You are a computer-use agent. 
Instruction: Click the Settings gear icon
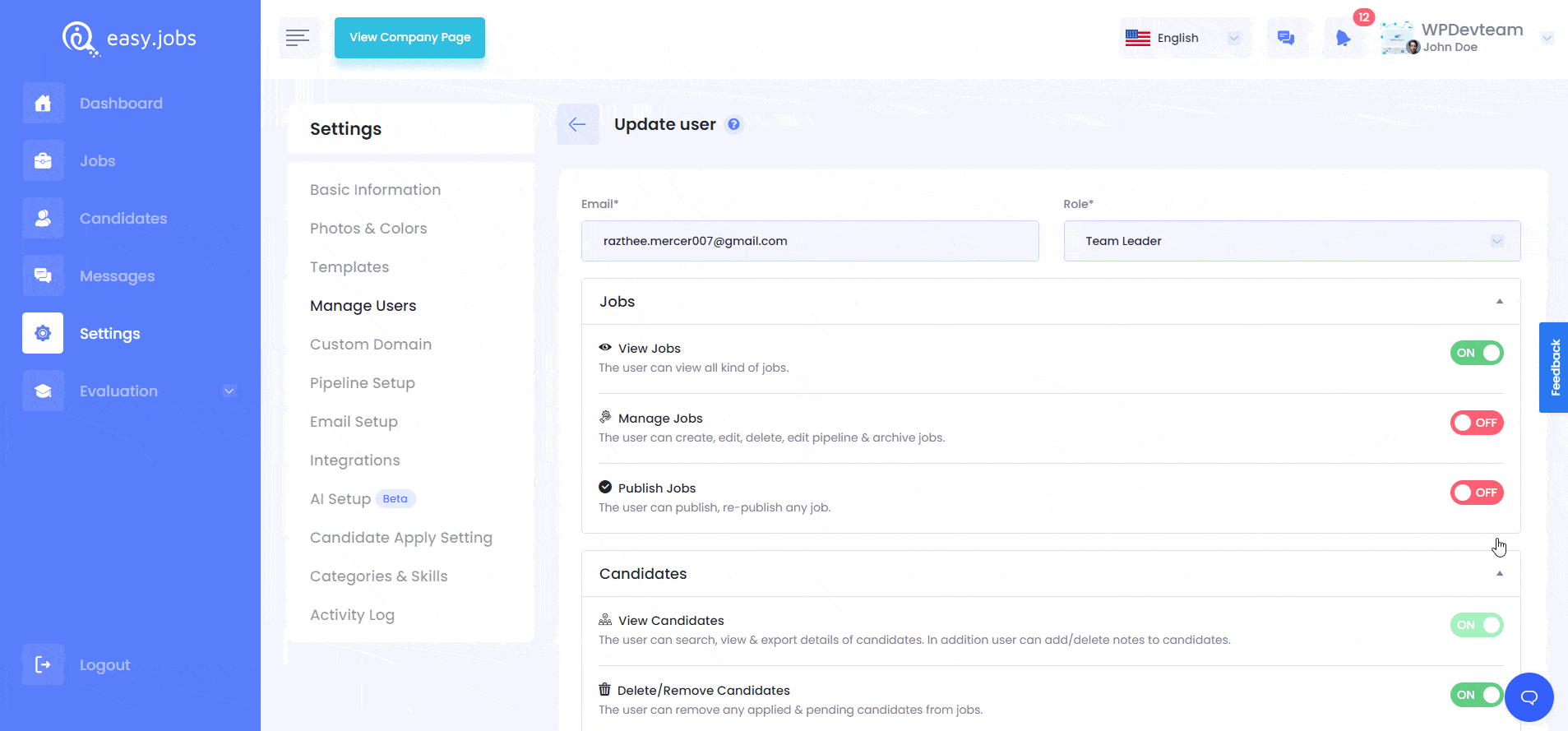[43, 333]
